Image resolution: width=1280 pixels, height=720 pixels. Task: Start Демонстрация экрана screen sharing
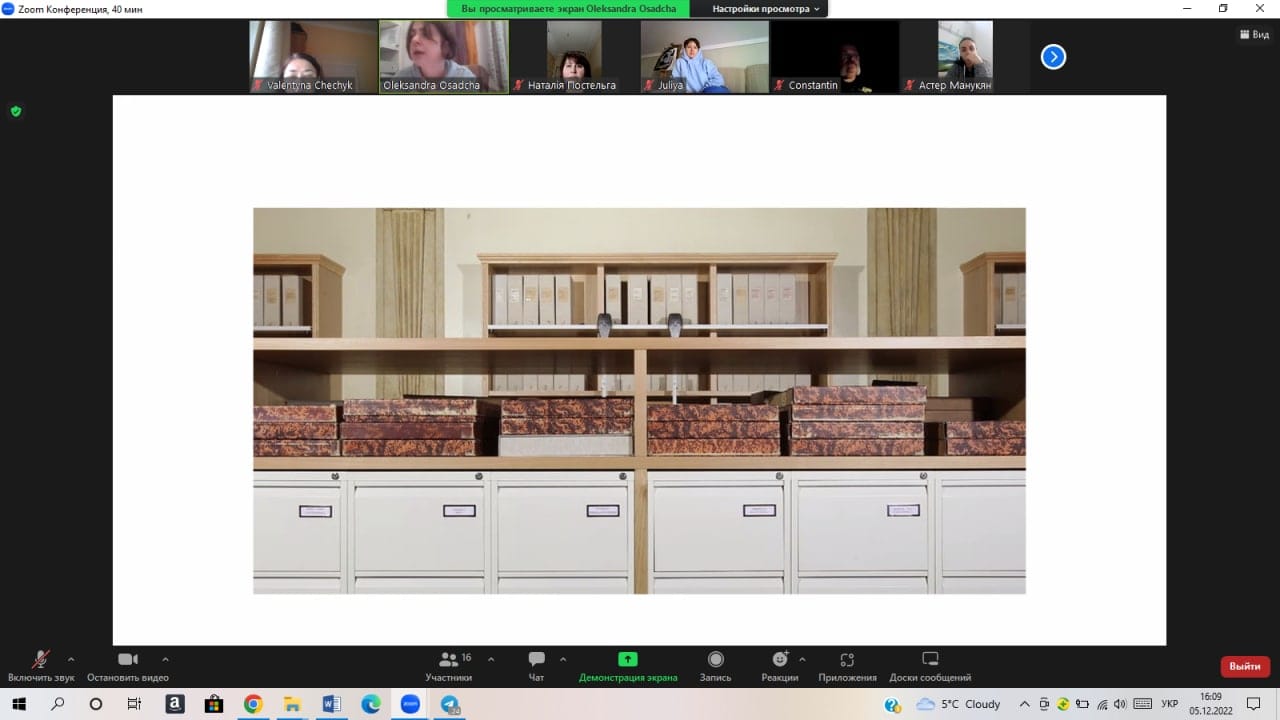pyautogui.click(x=628, y=666)
